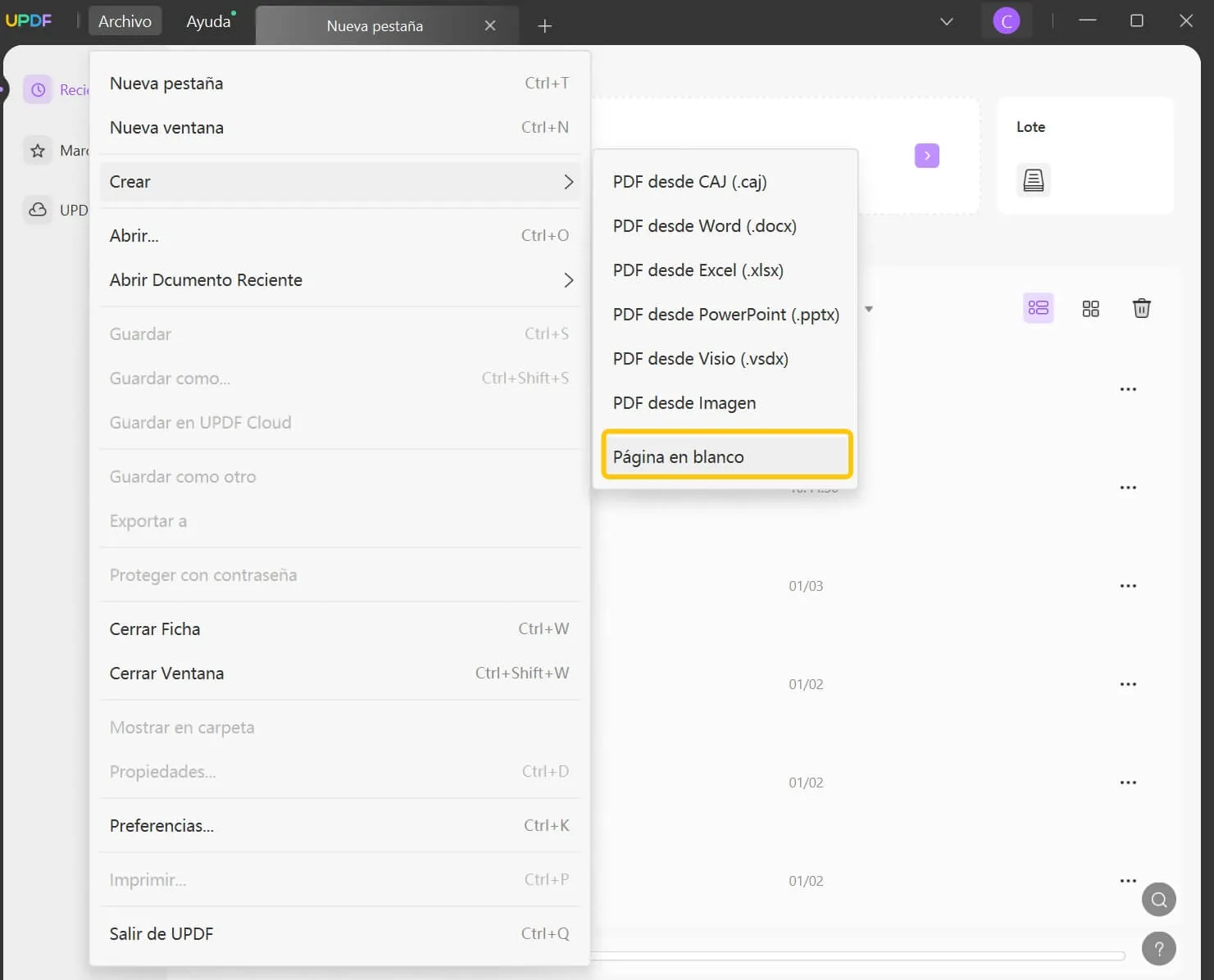The image size is (1214, 980).
Task: Switch to list view layout icon
Action: 1039,308
